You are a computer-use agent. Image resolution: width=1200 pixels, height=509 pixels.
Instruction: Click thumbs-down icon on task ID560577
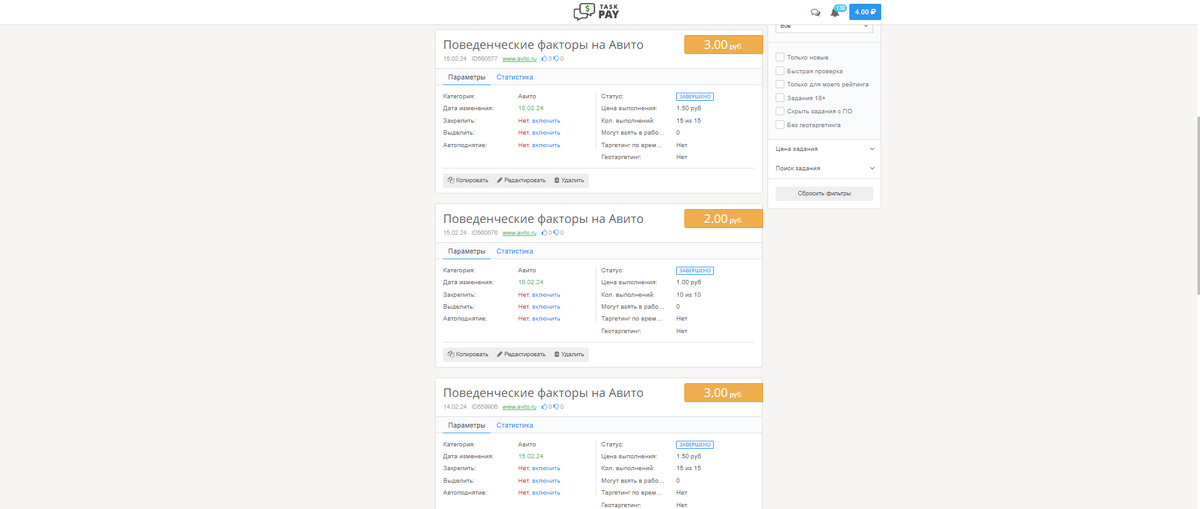coord(557,59)
